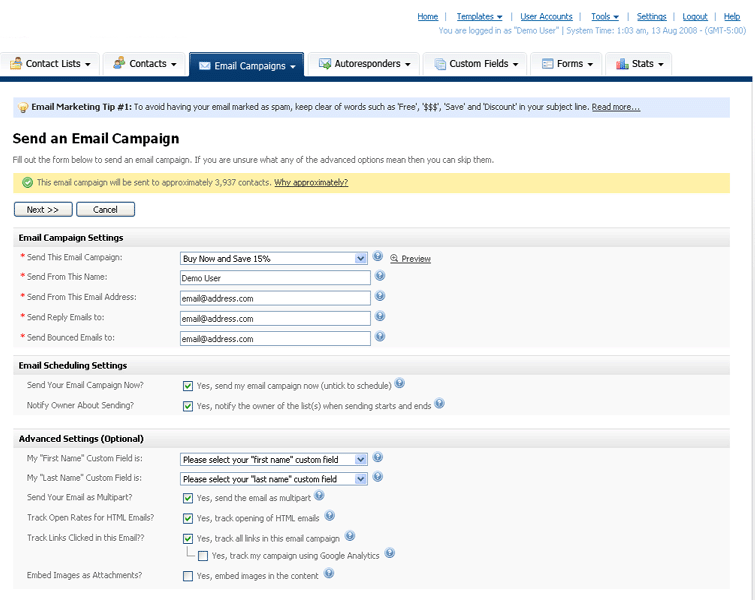Open the "first name" custom field dropdown
This screenshot has height=600, width=755.
(x=273, y=459)
